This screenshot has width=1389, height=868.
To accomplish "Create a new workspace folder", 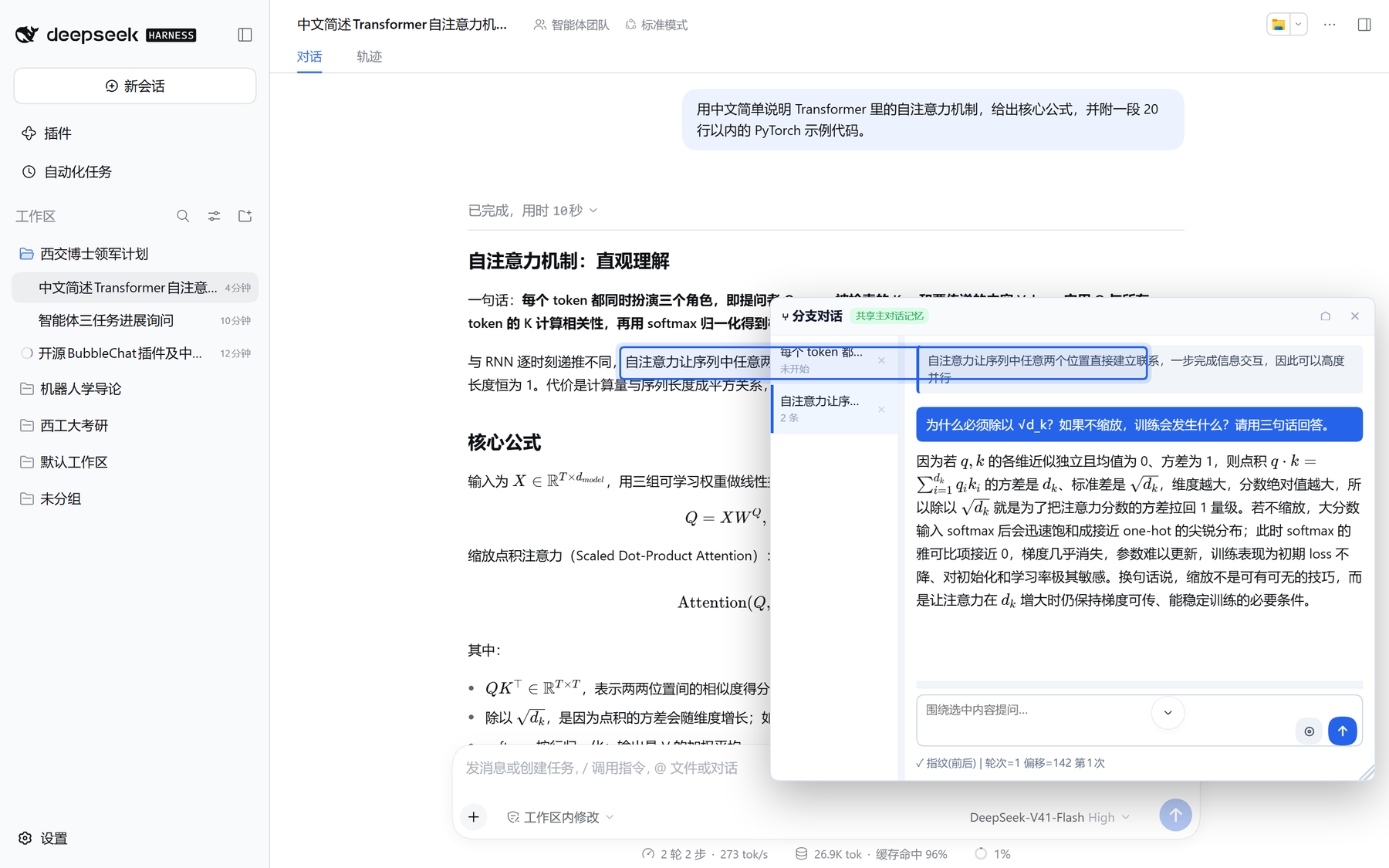I will click(245, 216).
